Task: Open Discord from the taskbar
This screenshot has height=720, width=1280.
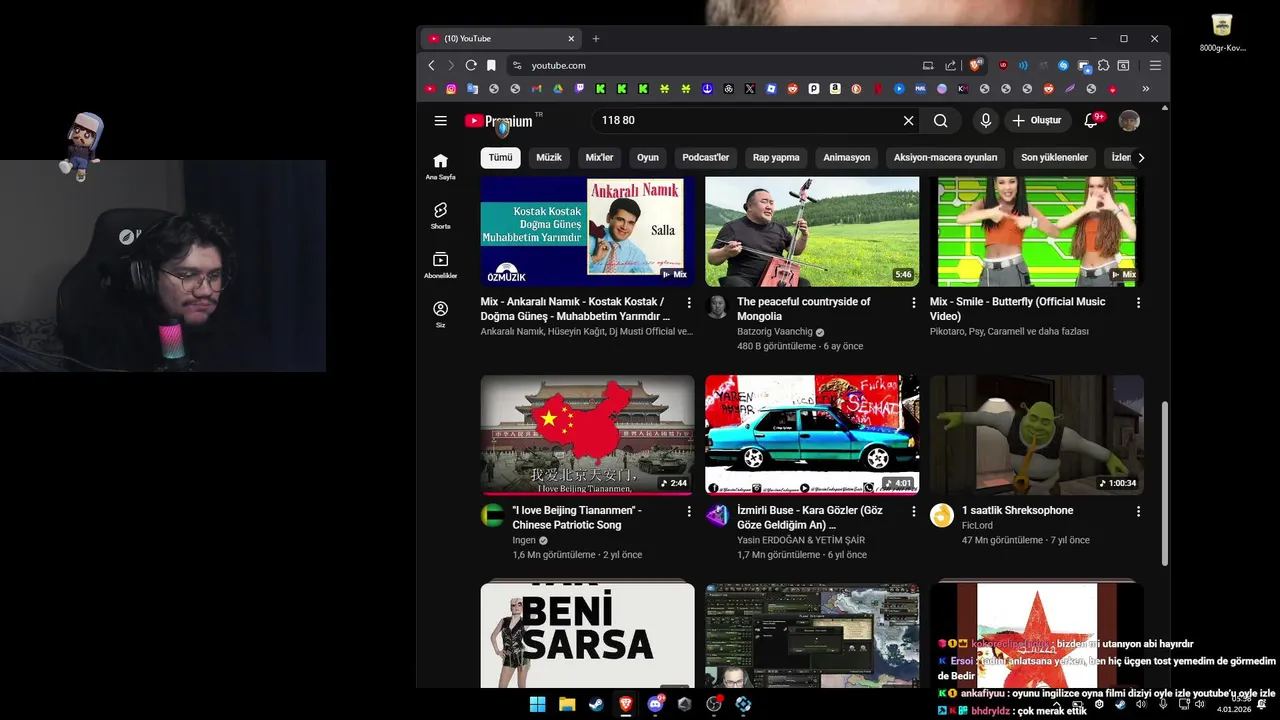Action: (x=655, y=704)
